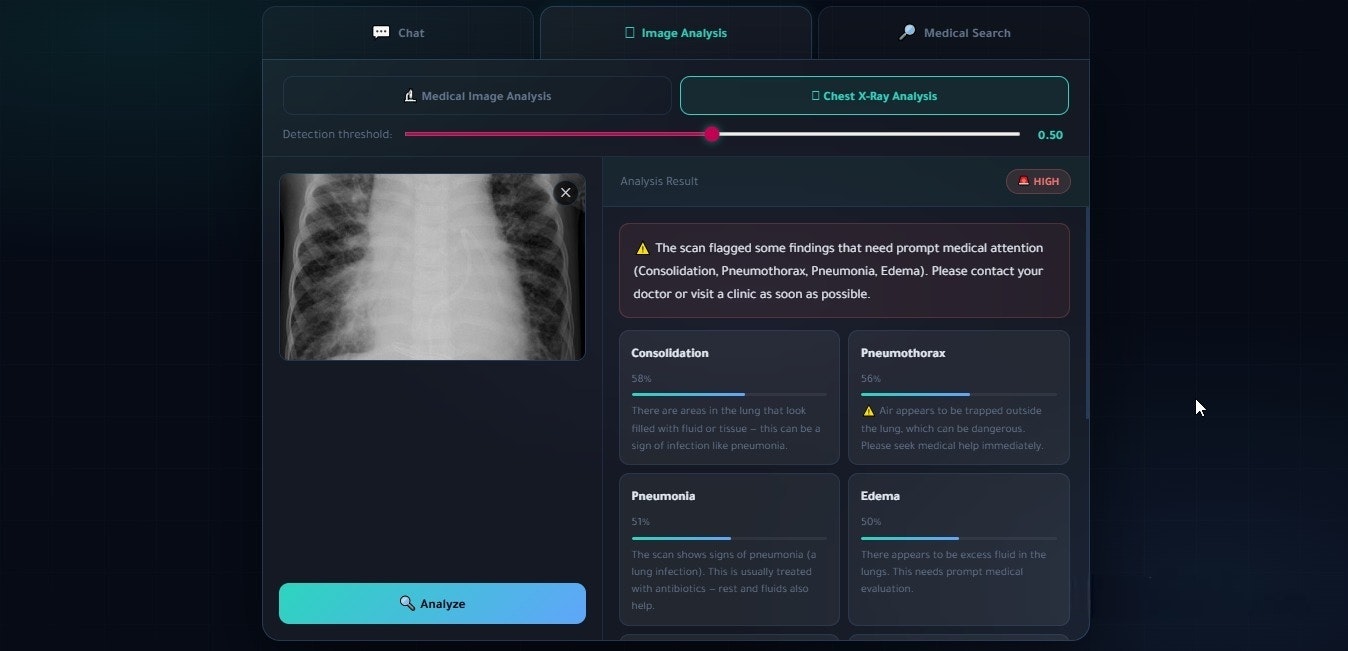Switch to the Chat tab
This screenshot has height=651, width=1348.
[x=398, y=33]
